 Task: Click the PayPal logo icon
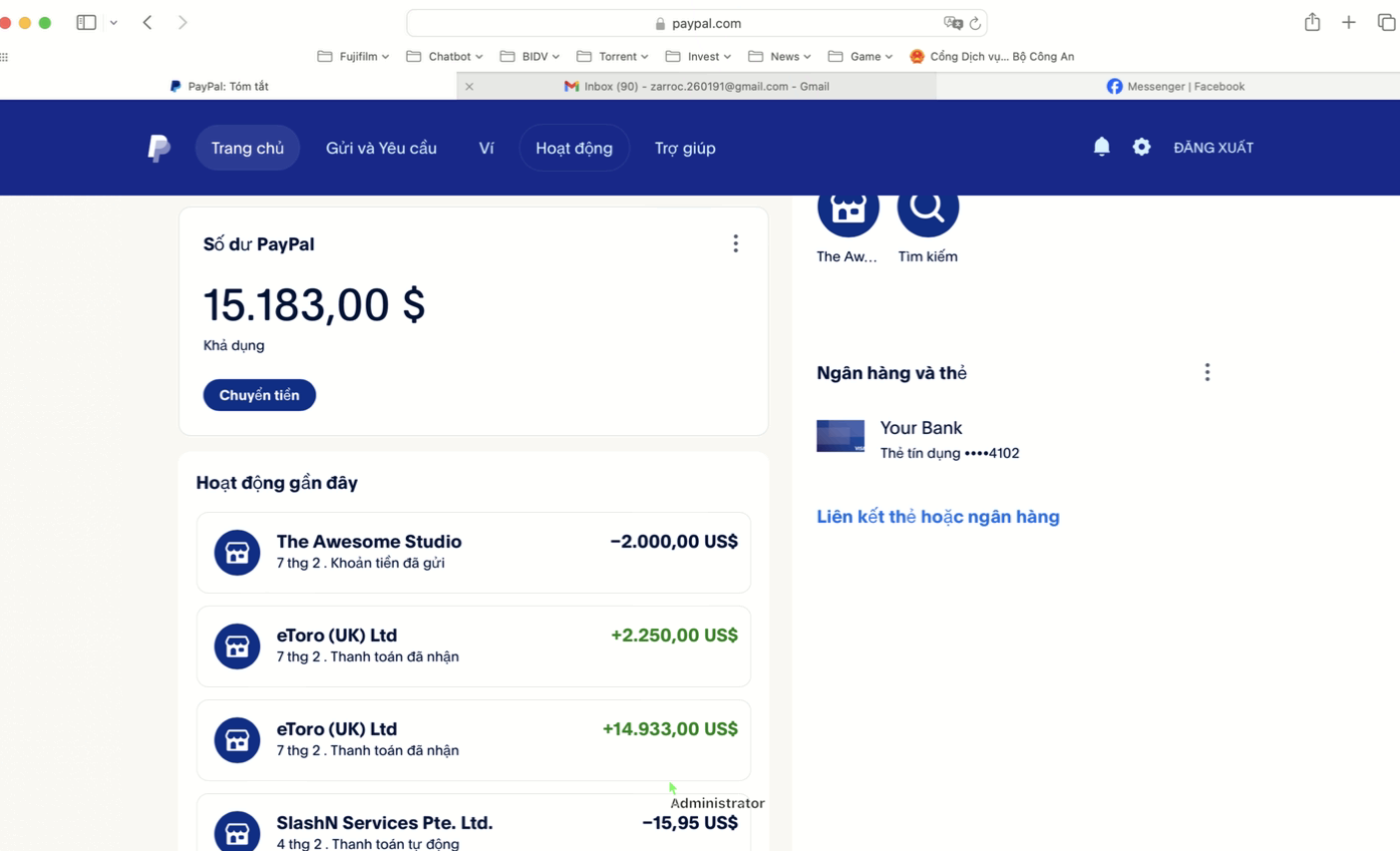point(159,148)
